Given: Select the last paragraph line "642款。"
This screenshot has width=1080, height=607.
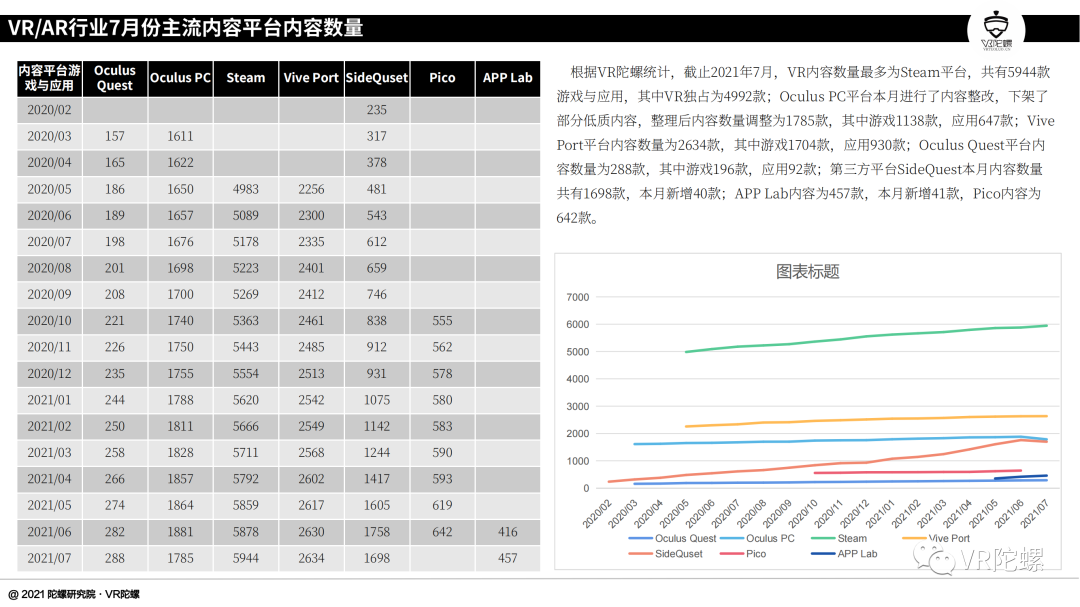Looking at the screenshot, I should point(577,218).
